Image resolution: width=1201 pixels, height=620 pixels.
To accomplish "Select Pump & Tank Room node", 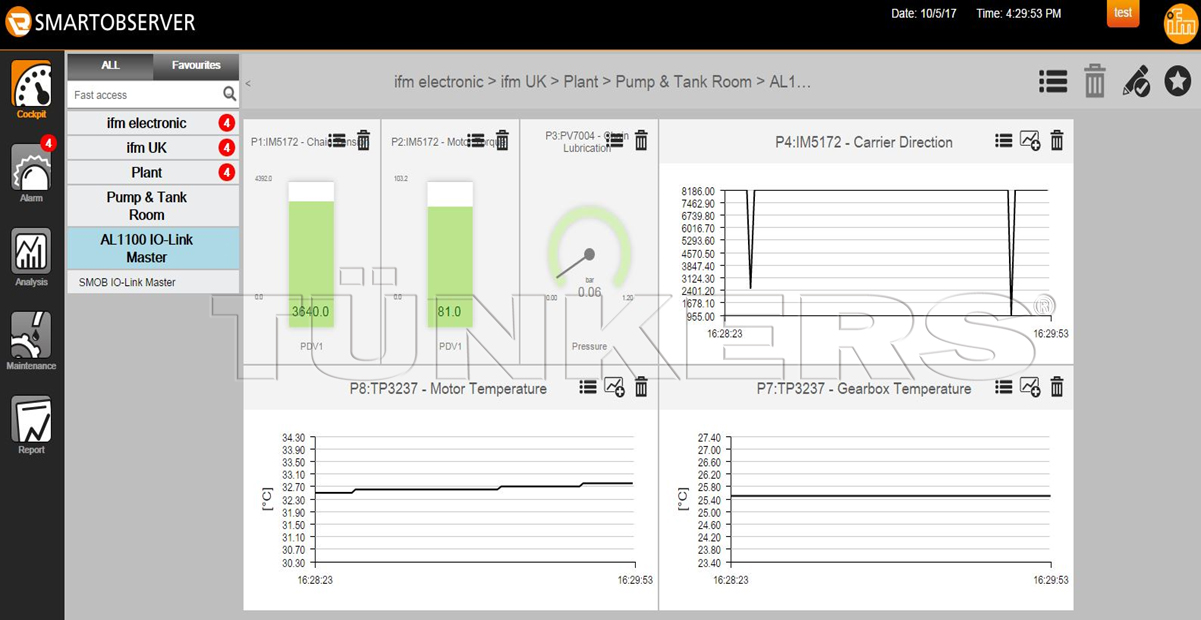I will [153, 206].
